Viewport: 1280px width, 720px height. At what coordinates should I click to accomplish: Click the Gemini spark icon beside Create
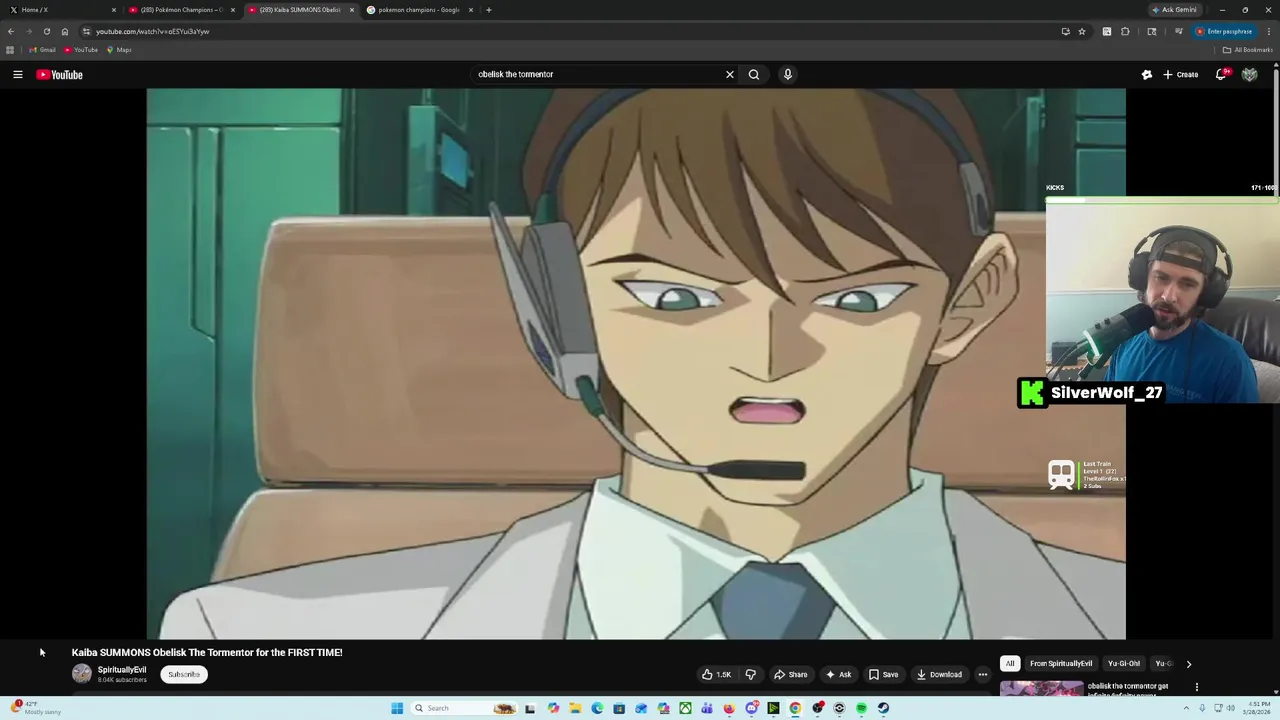(x=1147, y=74)
